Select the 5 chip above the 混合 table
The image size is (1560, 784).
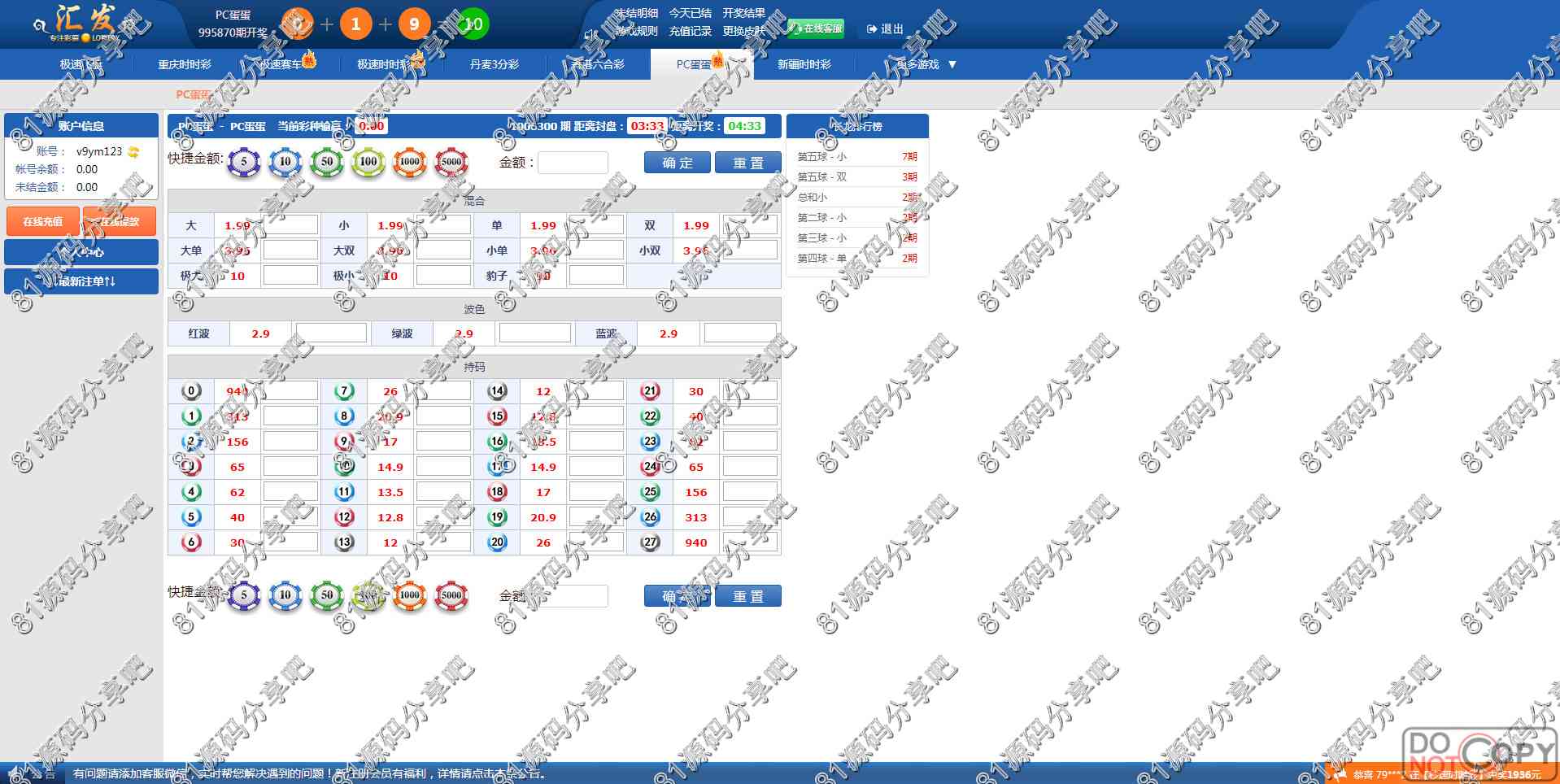pos(243,162)
